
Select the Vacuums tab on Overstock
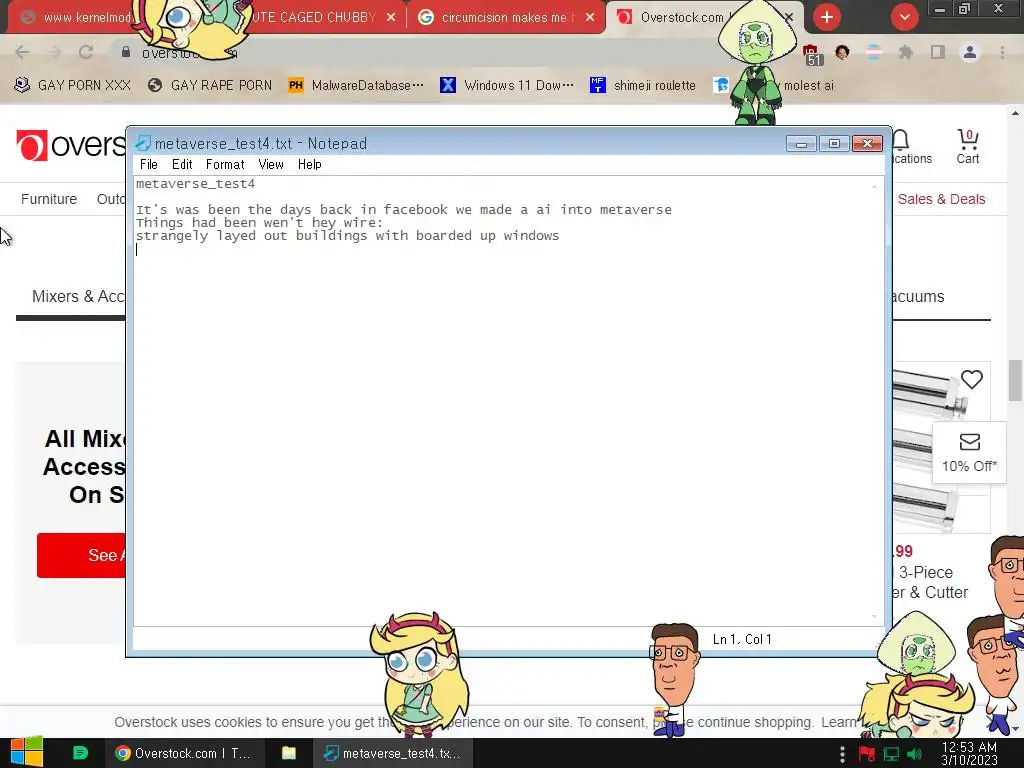[x=918, y=296]
